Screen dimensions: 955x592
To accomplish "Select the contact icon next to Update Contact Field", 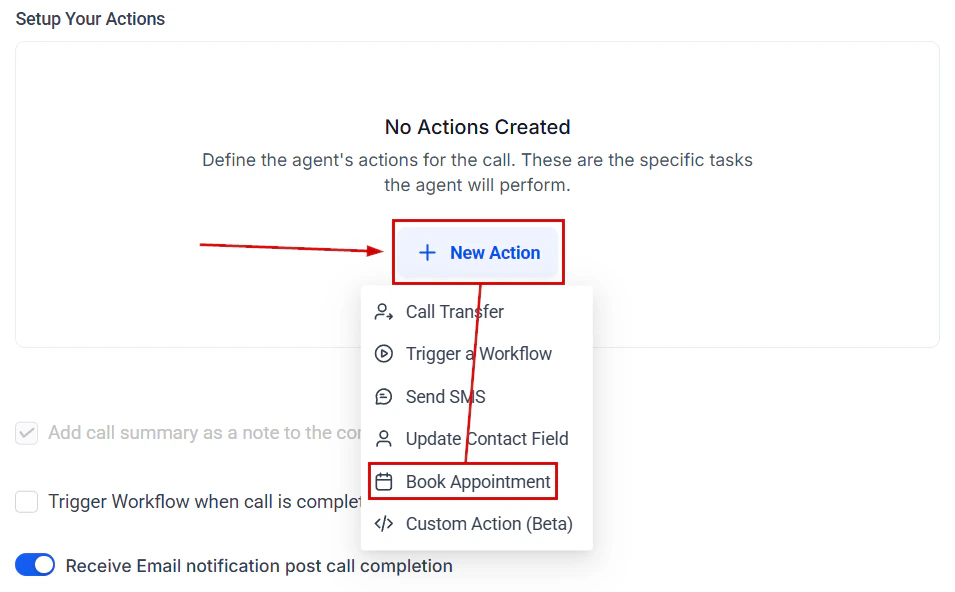I will point(383,438).
